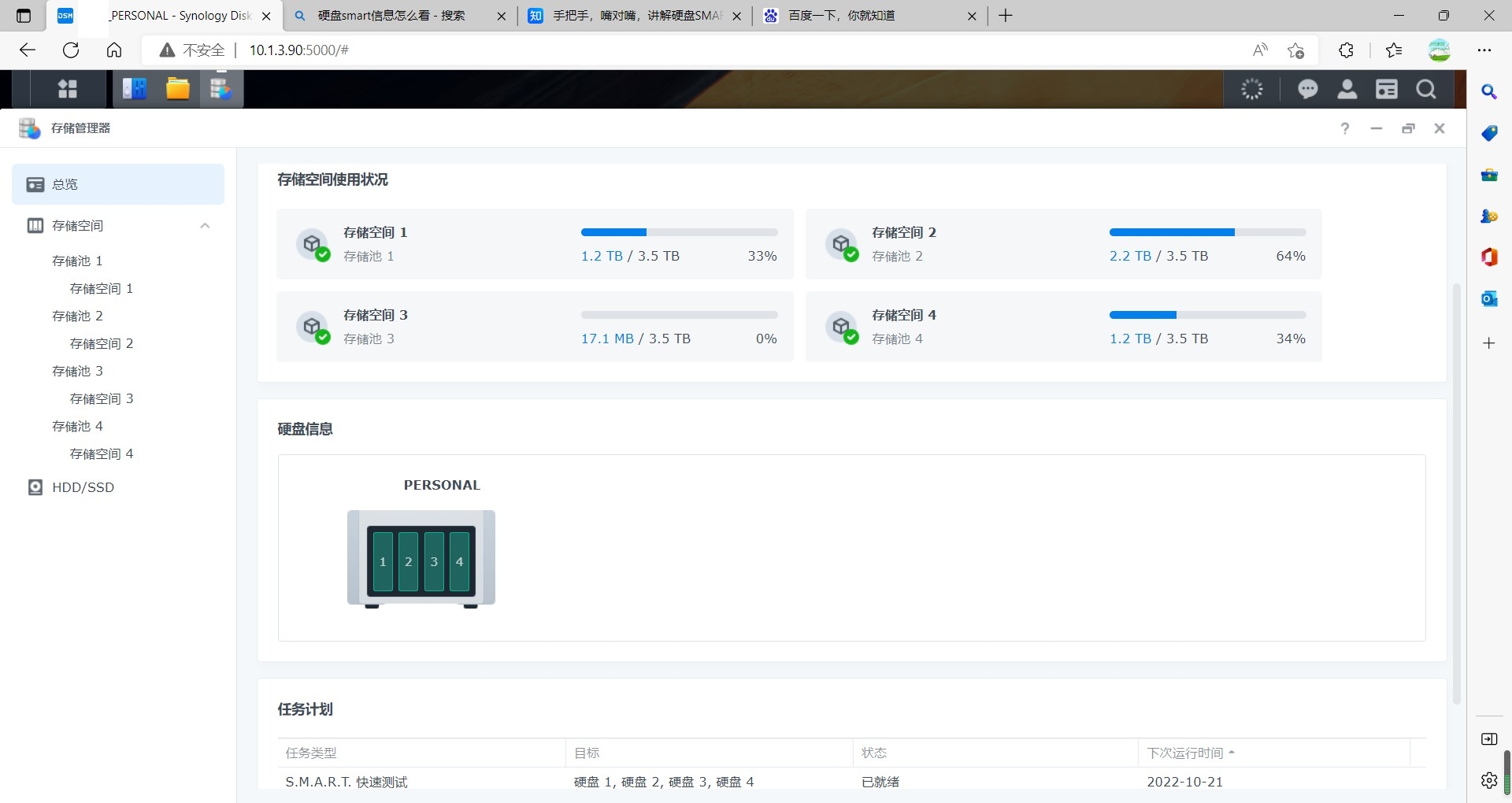
Task: Open Storage Manager help question mark
Action: coord(1344,128)
